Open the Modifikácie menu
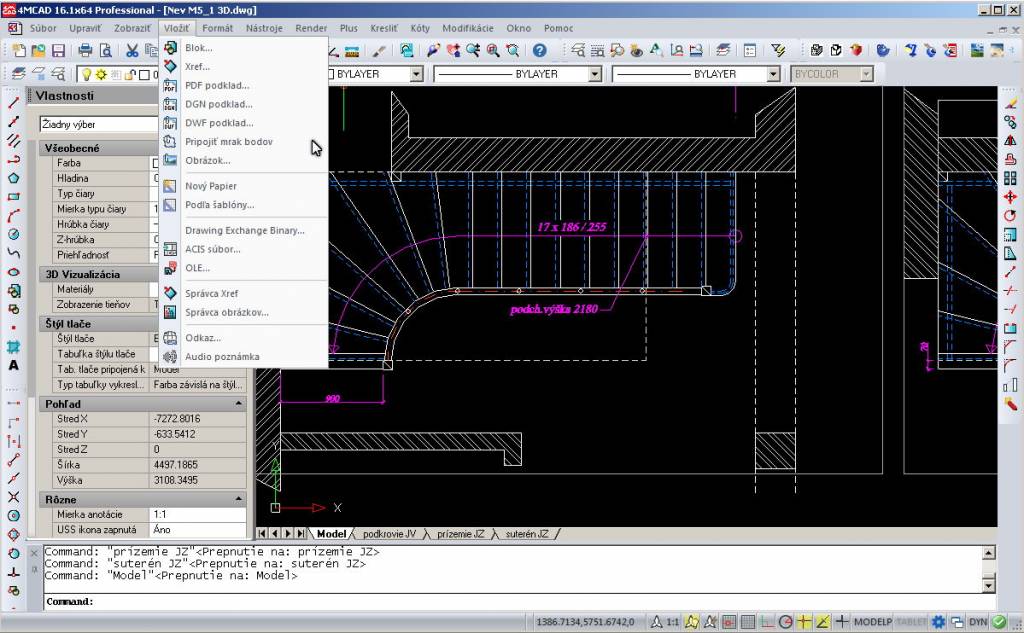Screen dimensions: 1024x633 [x=468, y=28]
